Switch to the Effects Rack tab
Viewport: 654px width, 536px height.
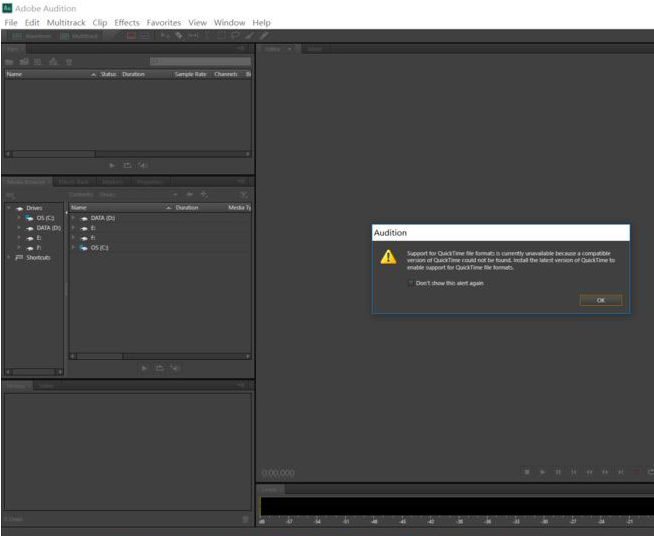tap(74, 182)
